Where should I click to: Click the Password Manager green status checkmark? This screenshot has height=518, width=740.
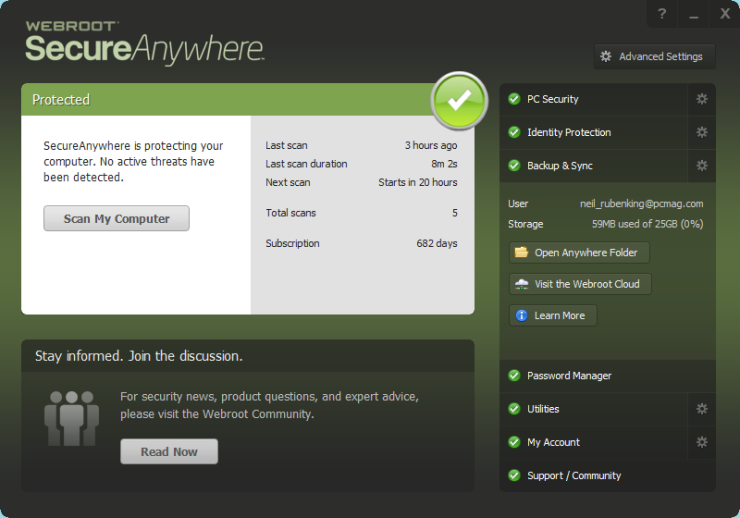tap(514, 376)
